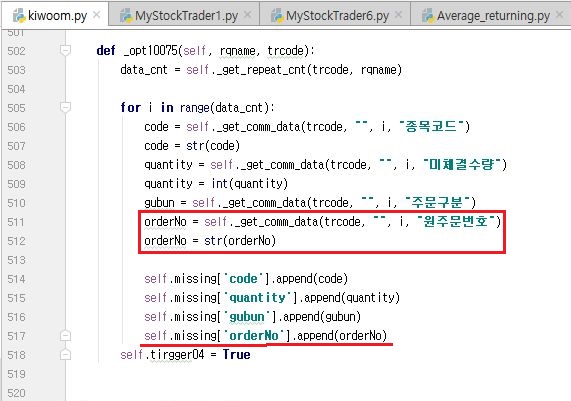The width and height of the screenshot is (571, 401).
Task: Click the '미체결수량' string literal
Action: (x=462, y=164)
